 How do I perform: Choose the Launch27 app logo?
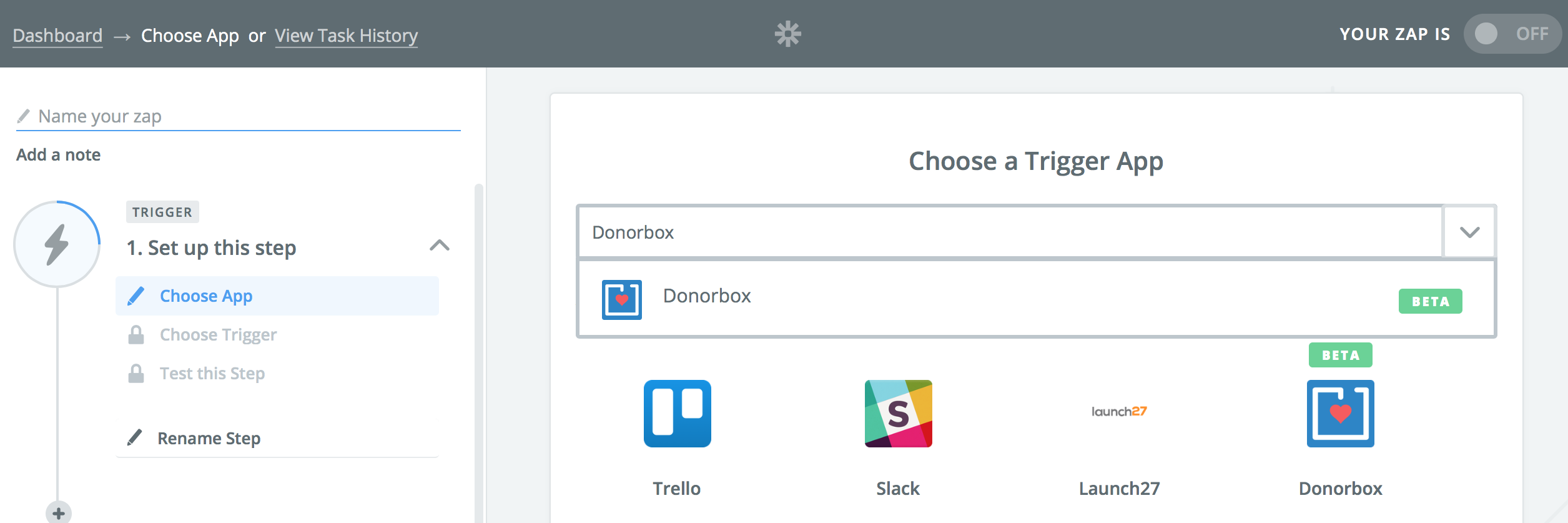[1119, 412]
